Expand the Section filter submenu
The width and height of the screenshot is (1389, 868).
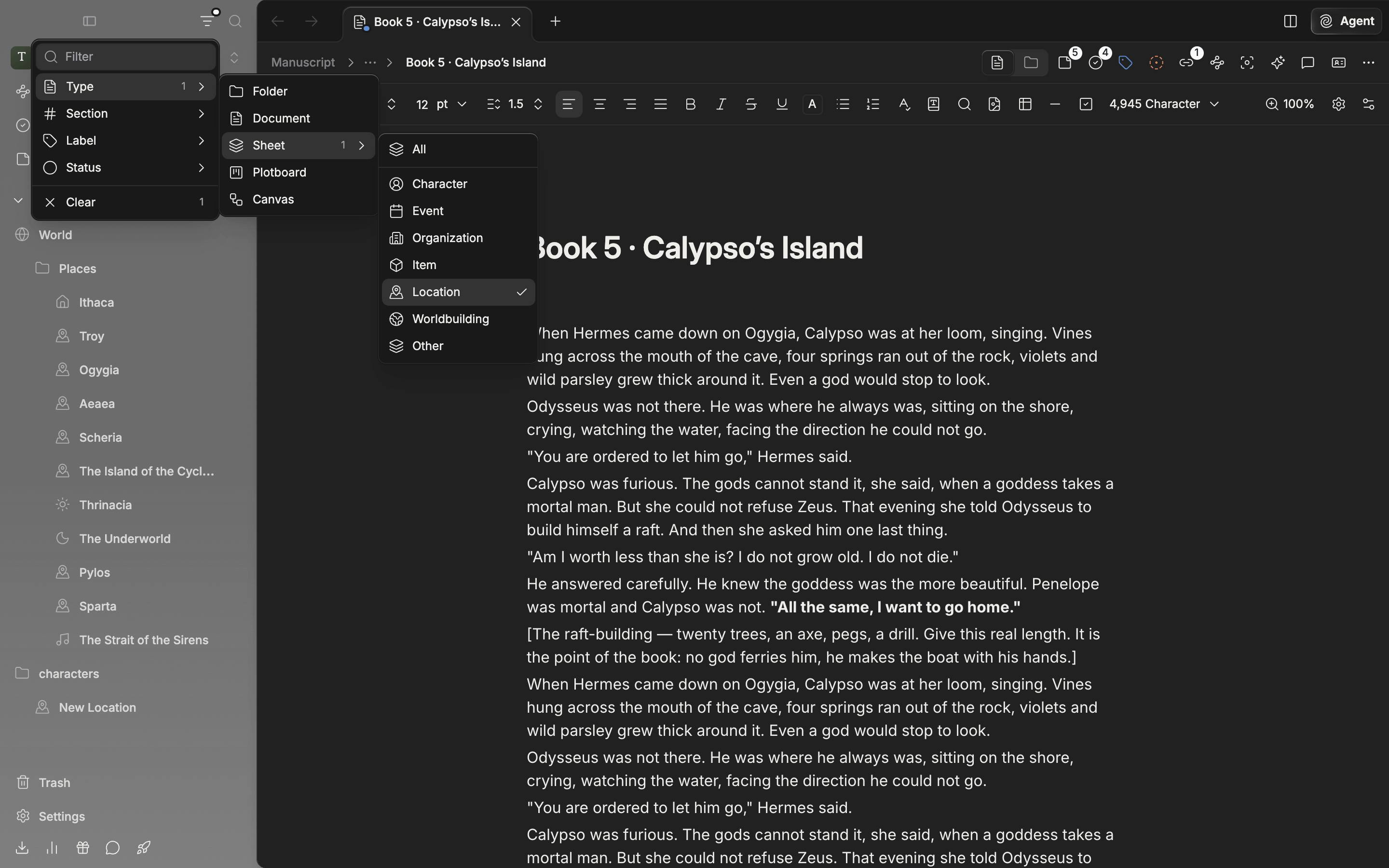point(125,114)
